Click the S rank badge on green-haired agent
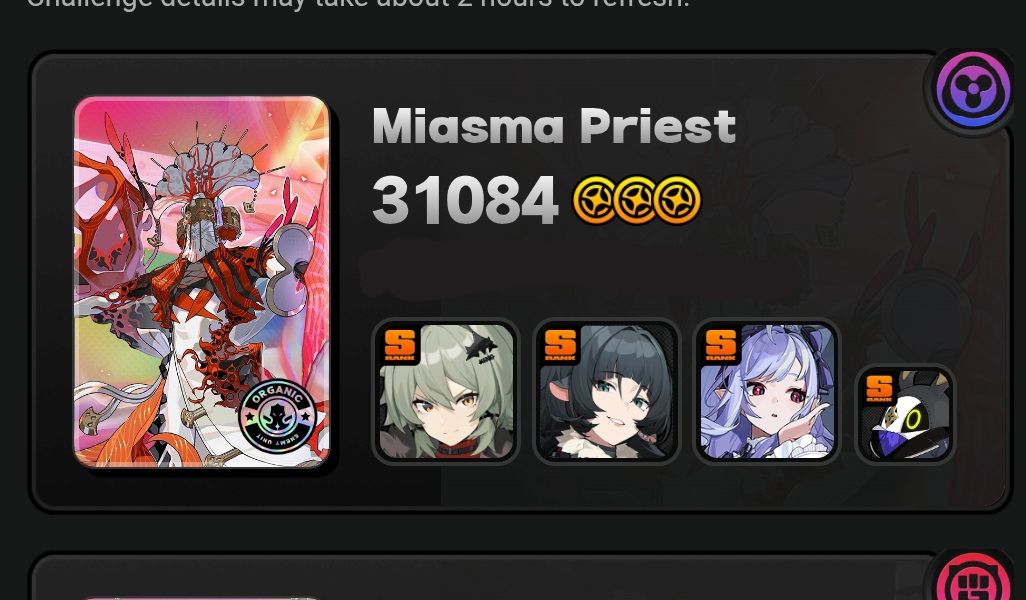Viewport: 1026px width, 600px height. click(x=400, y=346)
